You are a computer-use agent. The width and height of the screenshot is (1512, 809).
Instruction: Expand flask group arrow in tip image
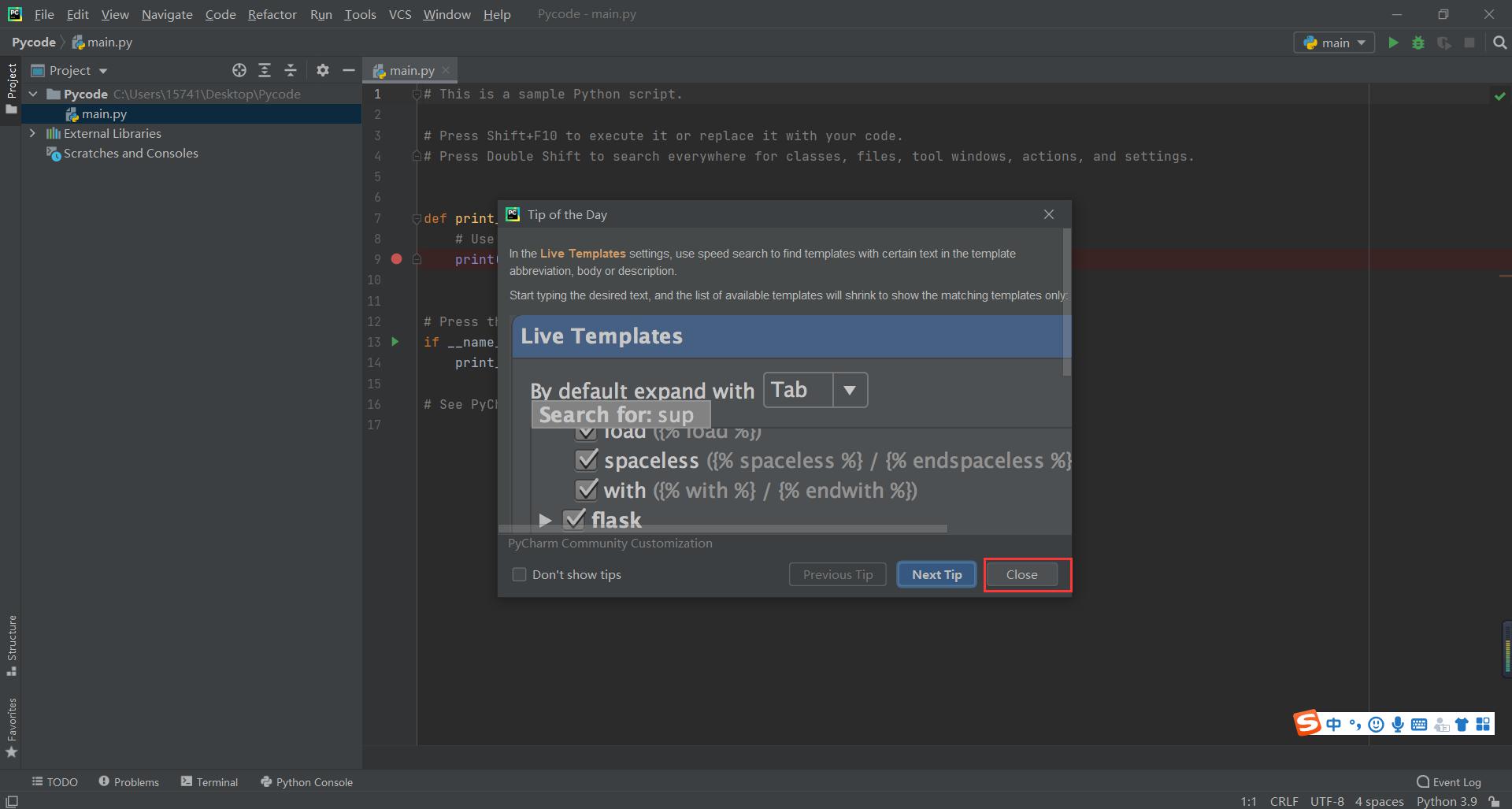point(545,520)
